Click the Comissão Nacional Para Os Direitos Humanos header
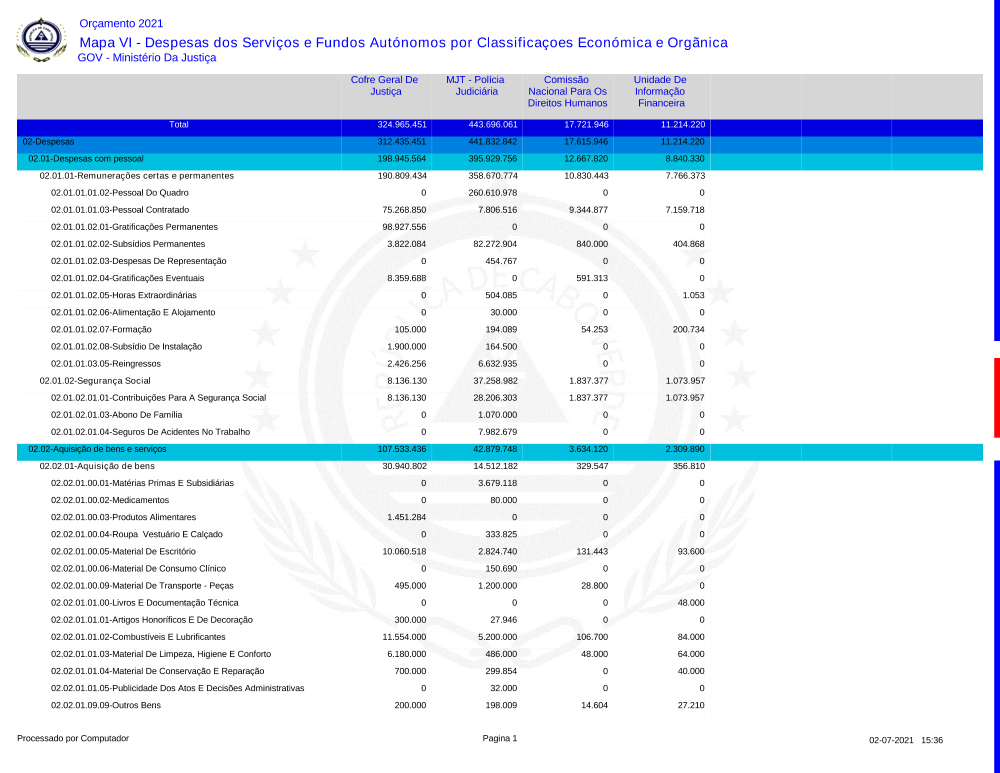Screen dimensions: 1000x773 (567, 91)
